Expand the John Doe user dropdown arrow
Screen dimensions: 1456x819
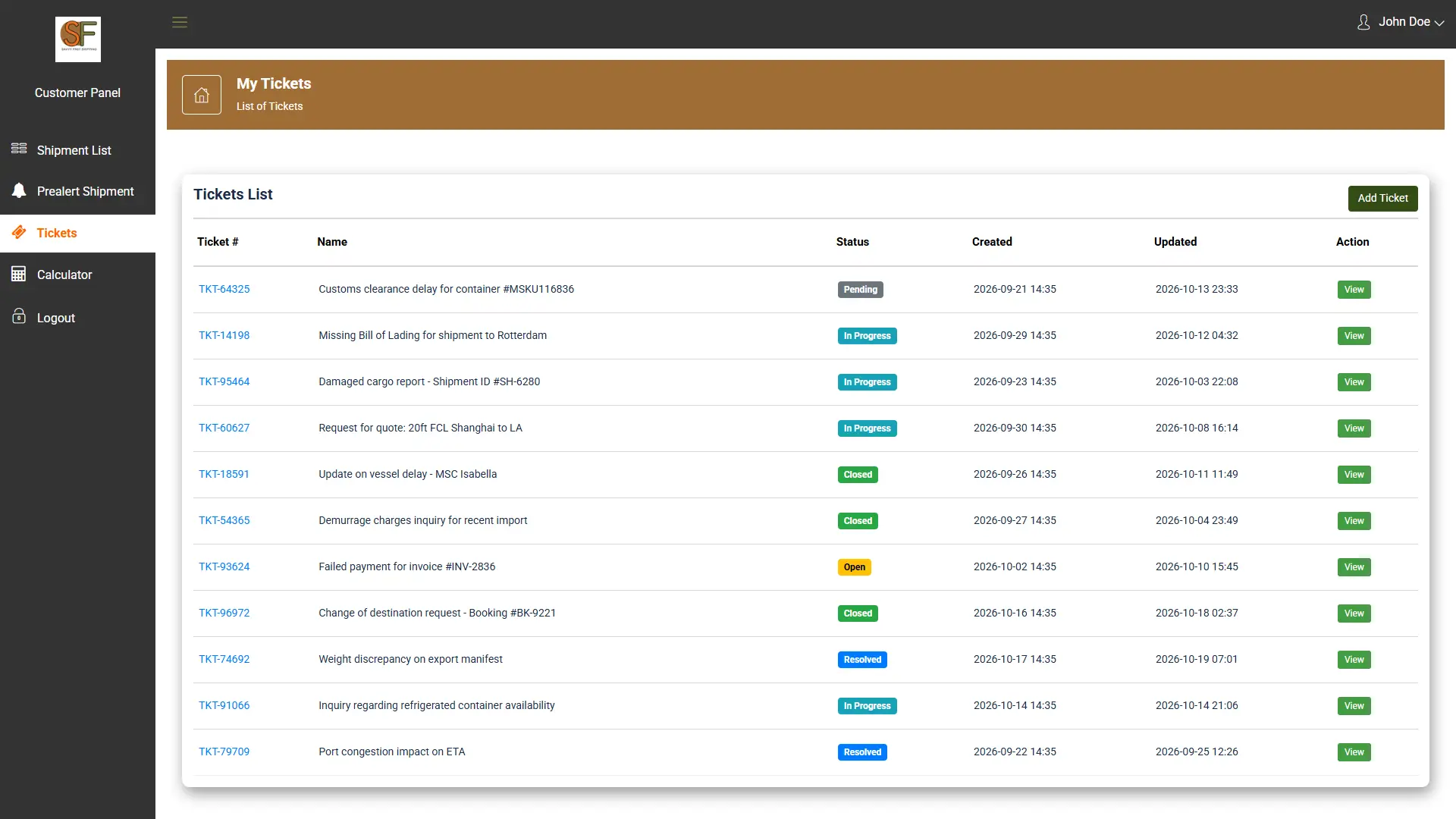coord(1439,24)
